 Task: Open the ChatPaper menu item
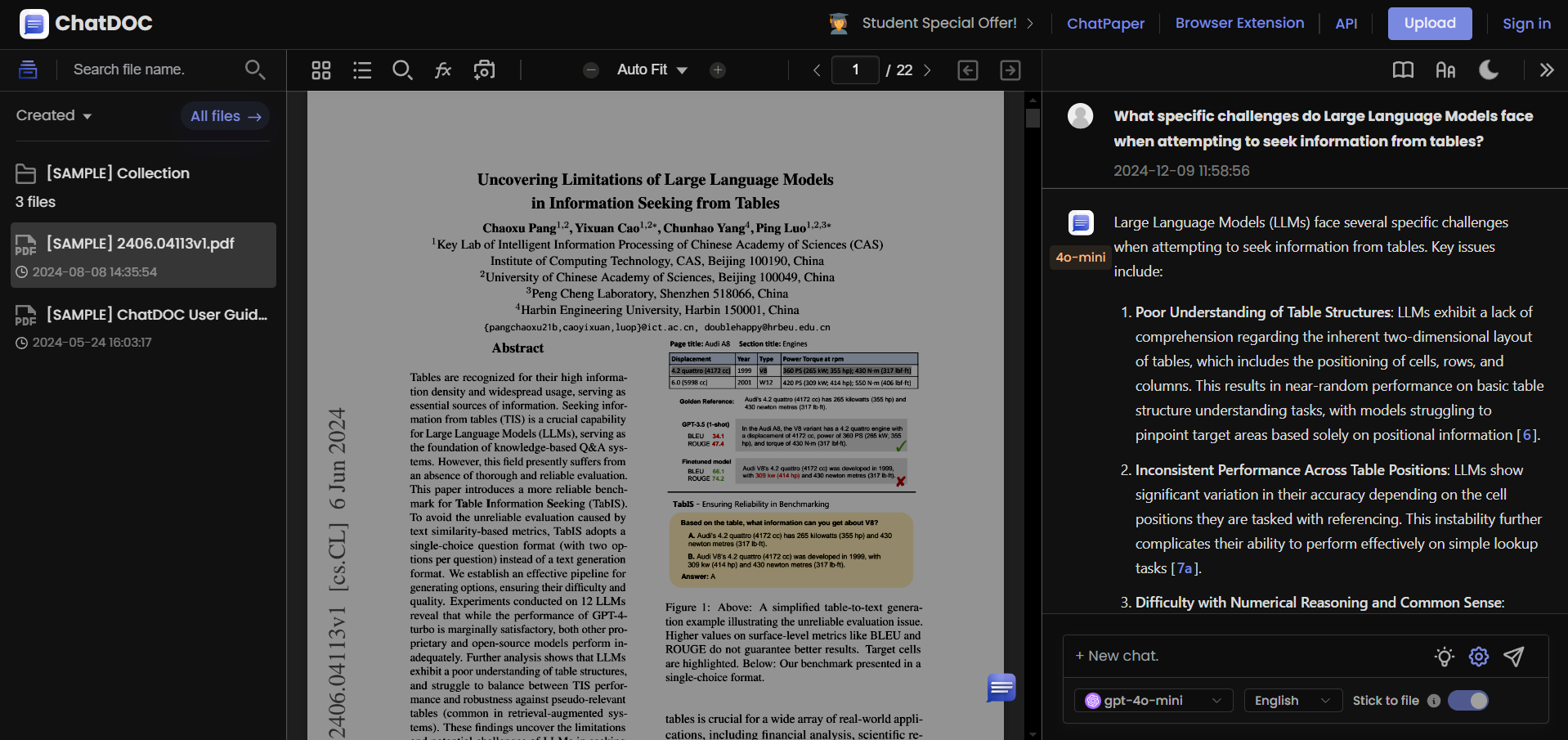click(1105, 24)
